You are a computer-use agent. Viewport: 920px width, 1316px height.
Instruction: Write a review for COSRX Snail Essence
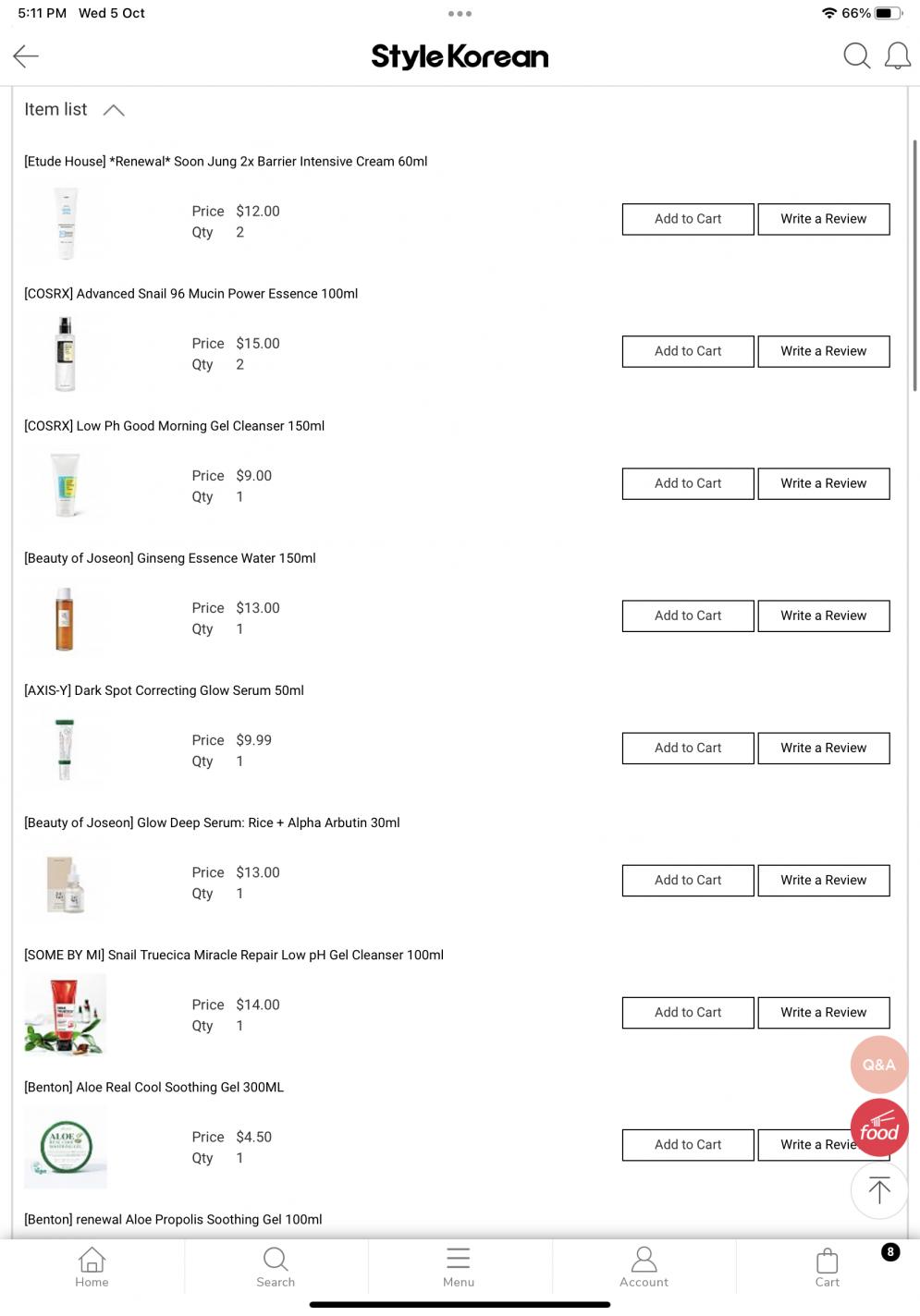[x=823, y=351]
